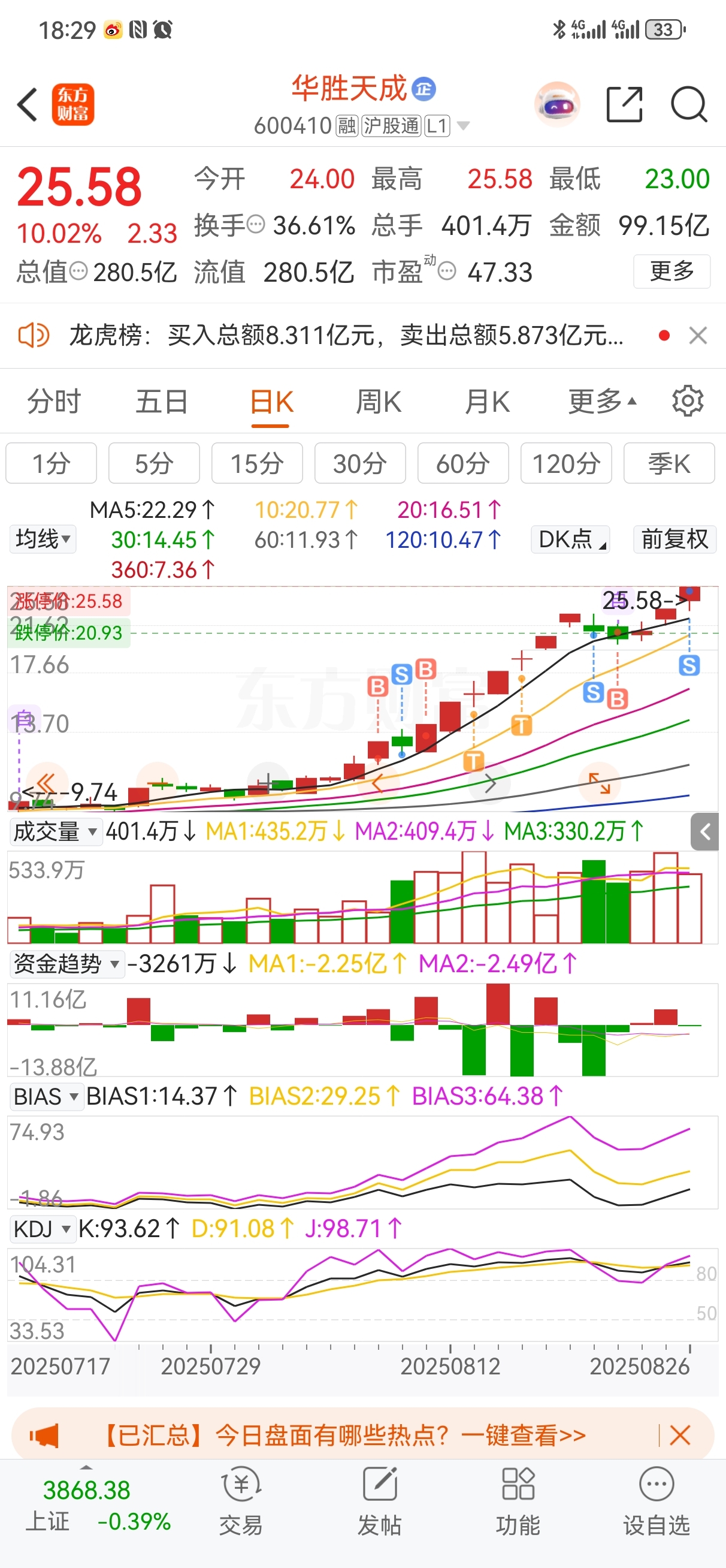Open the BIAS indicator dropdown
This screenshot has width=726, height=1568.
tap(46, 1097)
